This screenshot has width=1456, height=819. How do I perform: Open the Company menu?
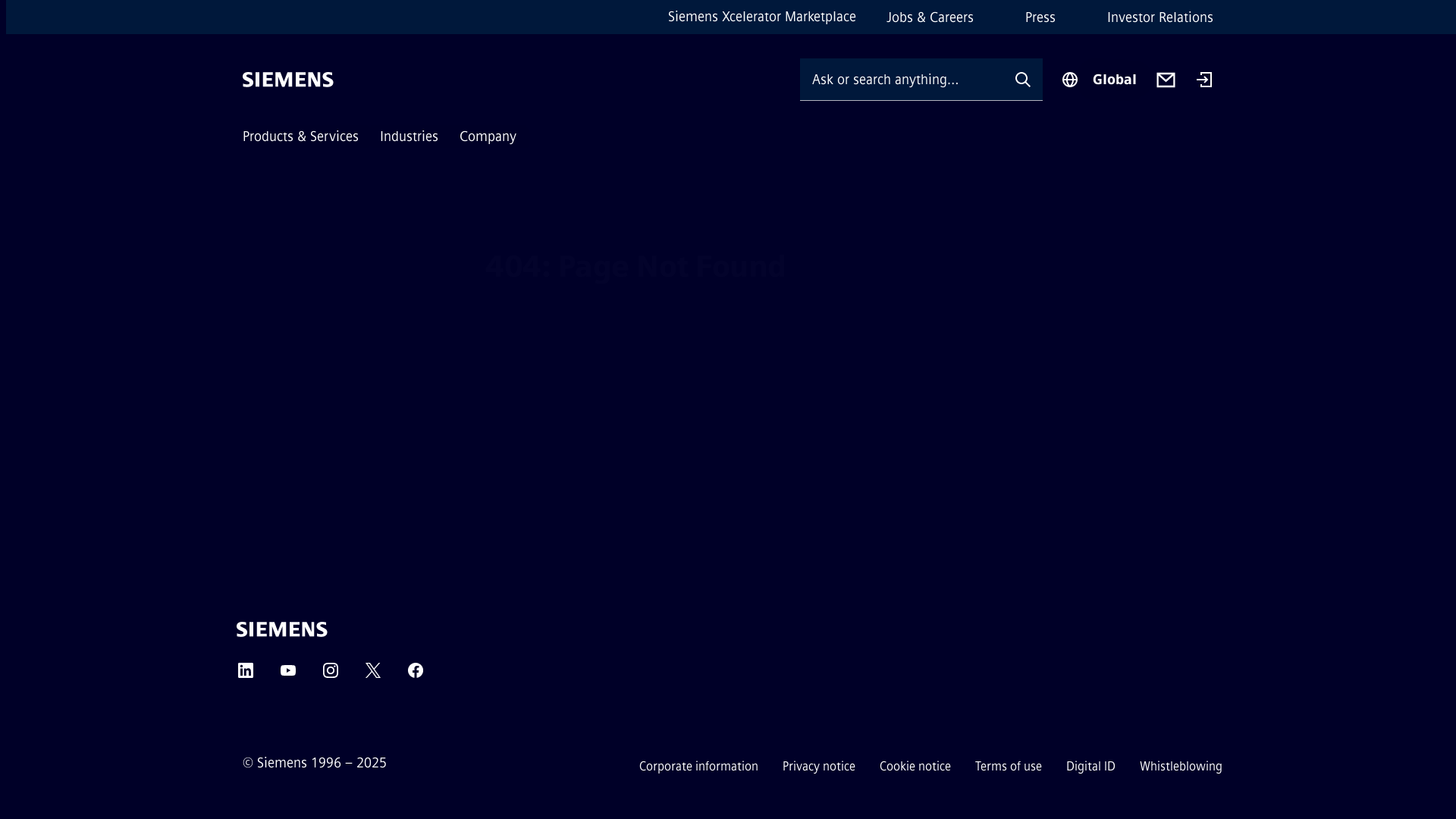[488, 136]
